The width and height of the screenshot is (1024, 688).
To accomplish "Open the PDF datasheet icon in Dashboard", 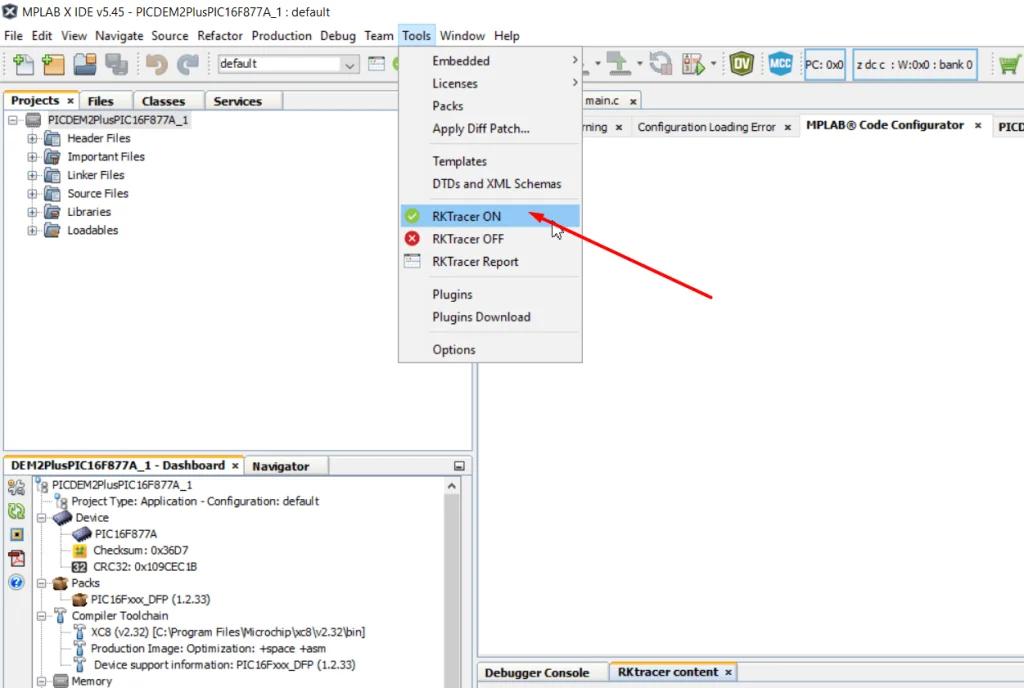I will [x=16, y=558].
